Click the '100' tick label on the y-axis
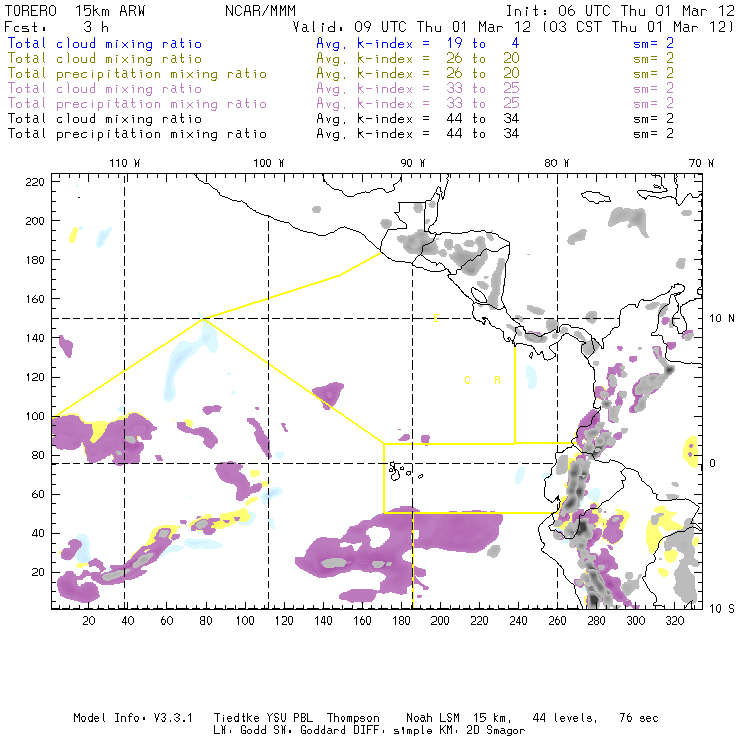740x740 pixels. [x=35, y=416]
